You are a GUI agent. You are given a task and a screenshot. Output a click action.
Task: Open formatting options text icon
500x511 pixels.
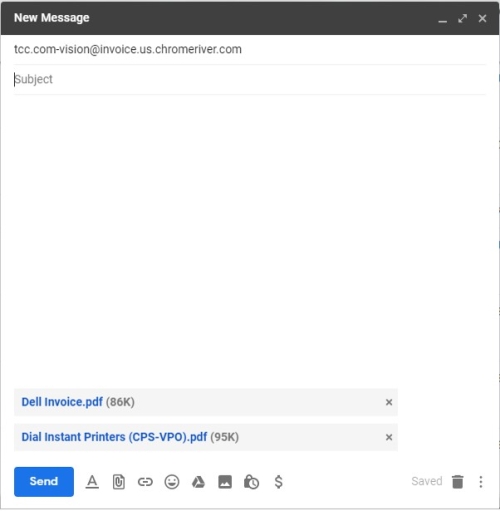click(92, 482)
